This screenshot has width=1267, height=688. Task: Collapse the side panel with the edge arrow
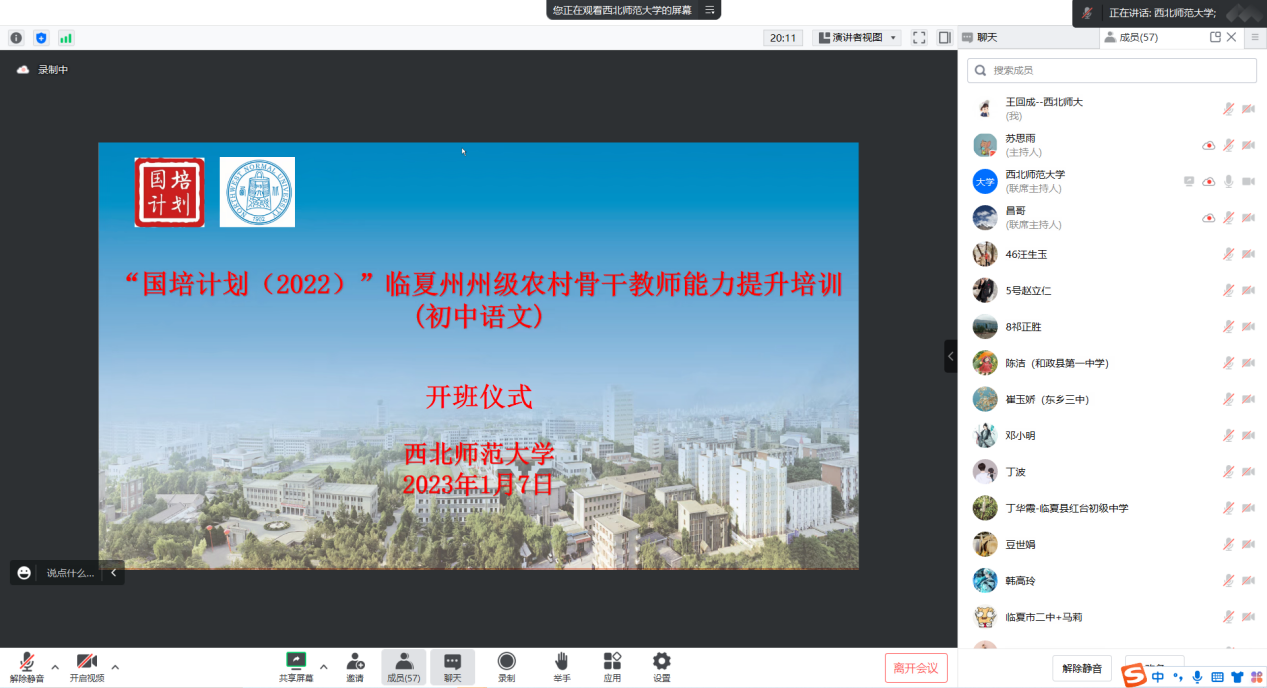950,356
